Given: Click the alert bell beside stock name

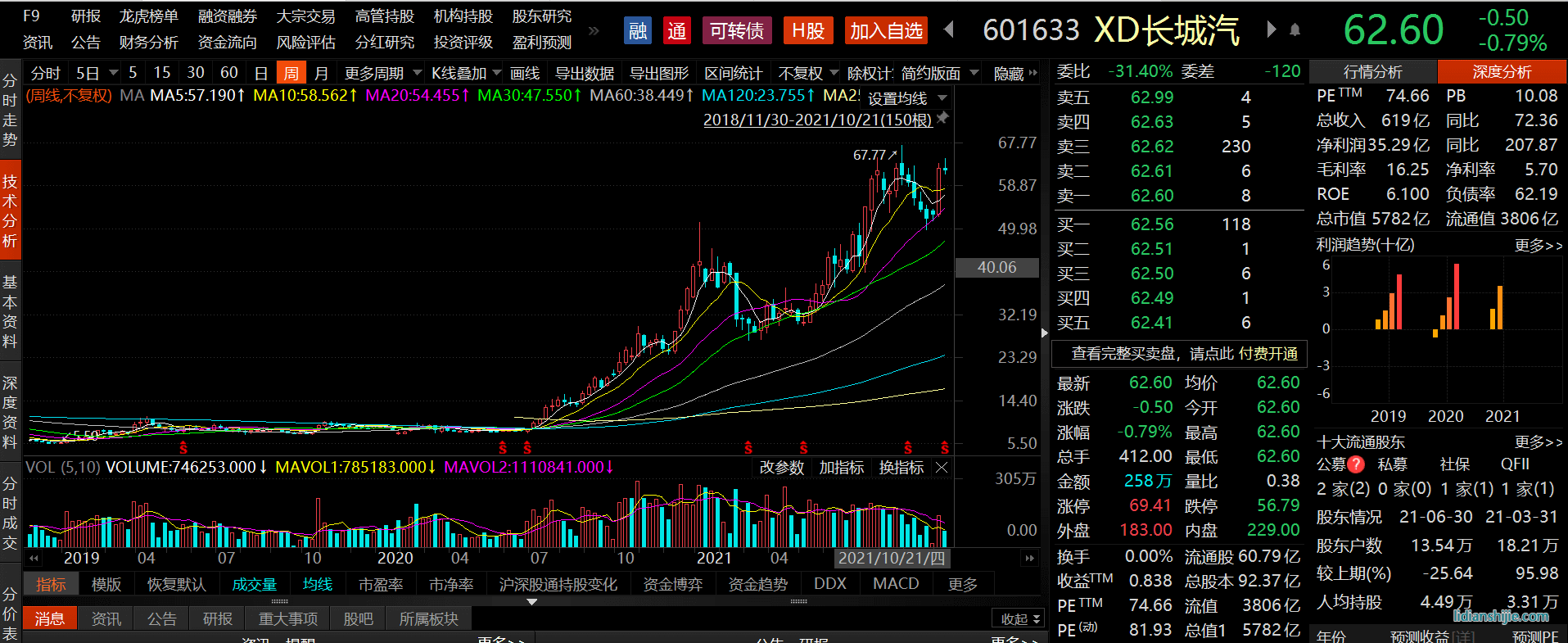Looking at the screenshot, I should tap(1295, 30).
